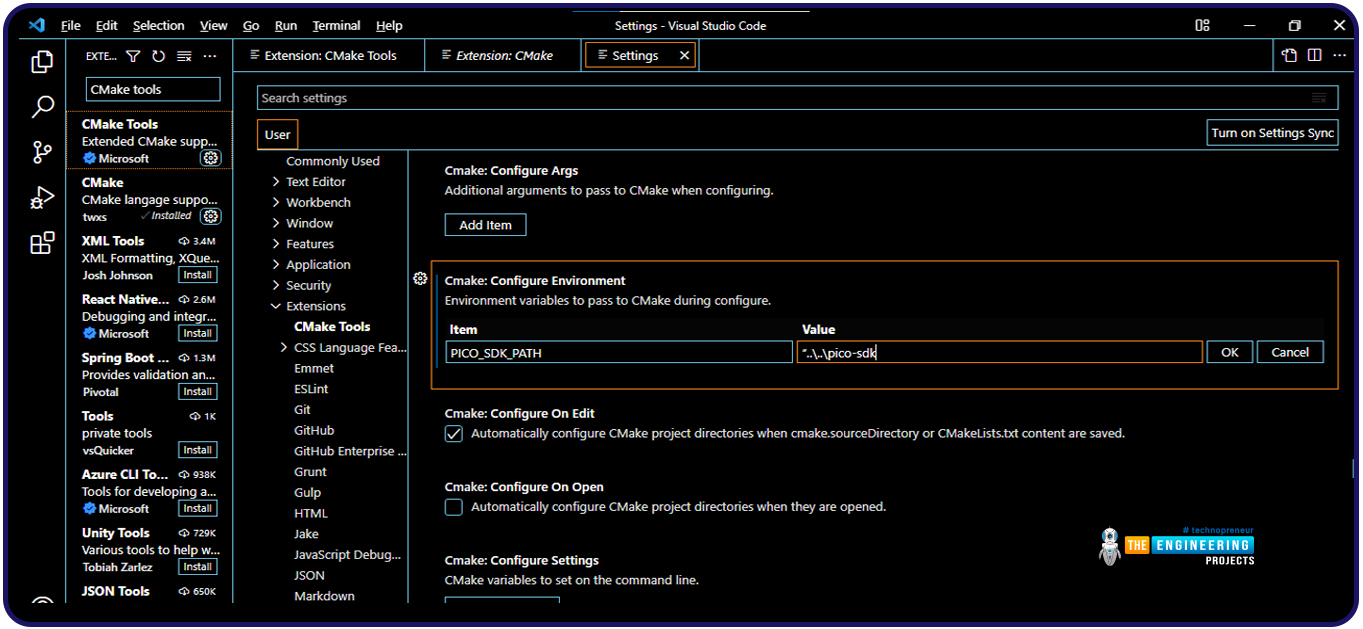Select Emmet in the settings tree
Image resolution: width=1363 pixels, height=629 pixels.
[x=314, y=368]
